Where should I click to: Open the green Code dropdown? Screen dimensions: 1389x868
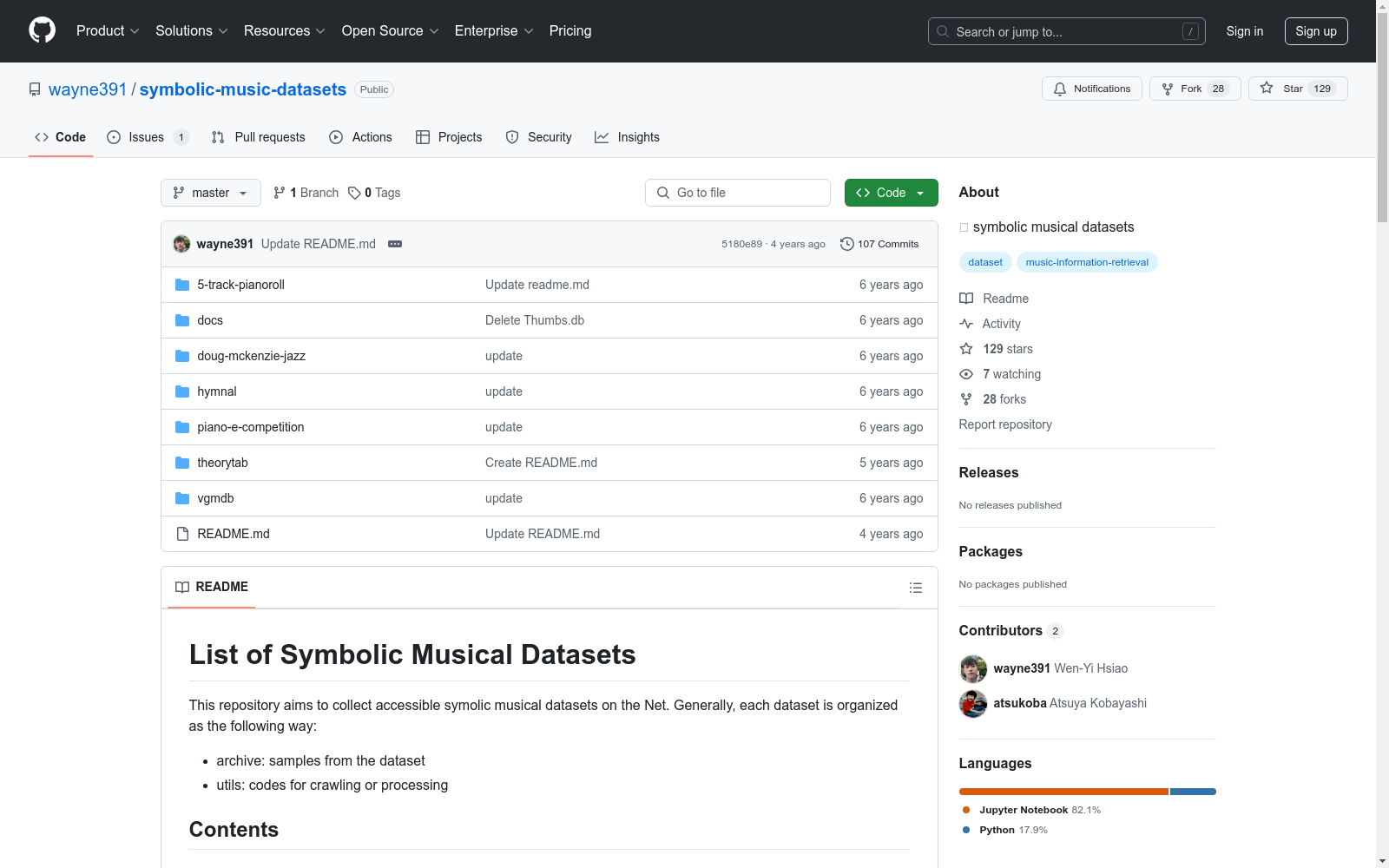(891, 193)
